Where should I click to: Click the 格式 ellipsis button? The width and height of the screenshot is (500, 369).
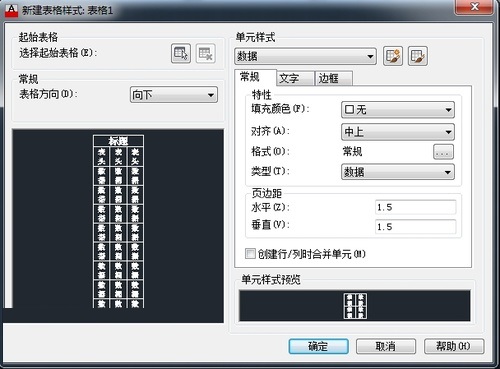[443, 152]
